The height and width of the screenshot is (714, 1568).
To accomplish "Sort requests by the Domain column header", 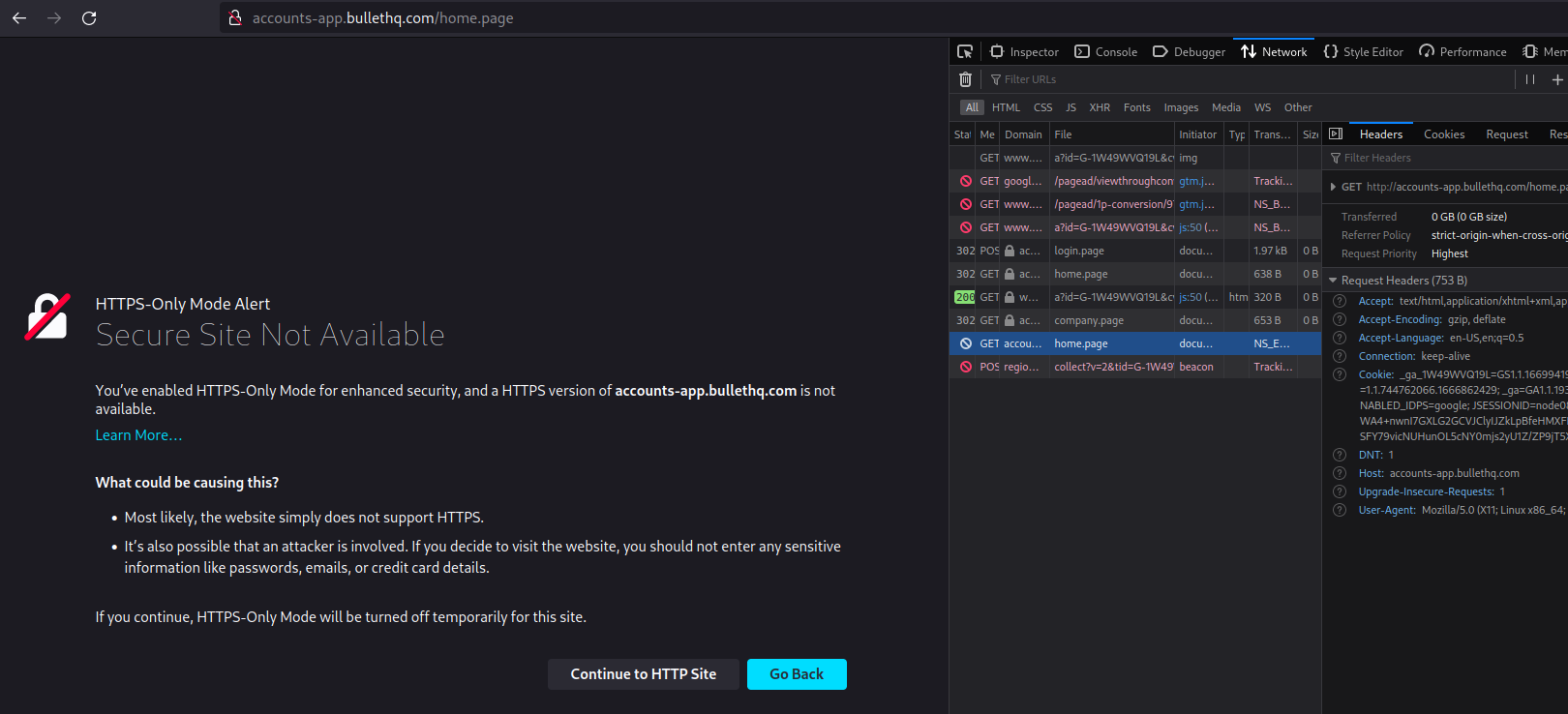I will [1024, 134].
